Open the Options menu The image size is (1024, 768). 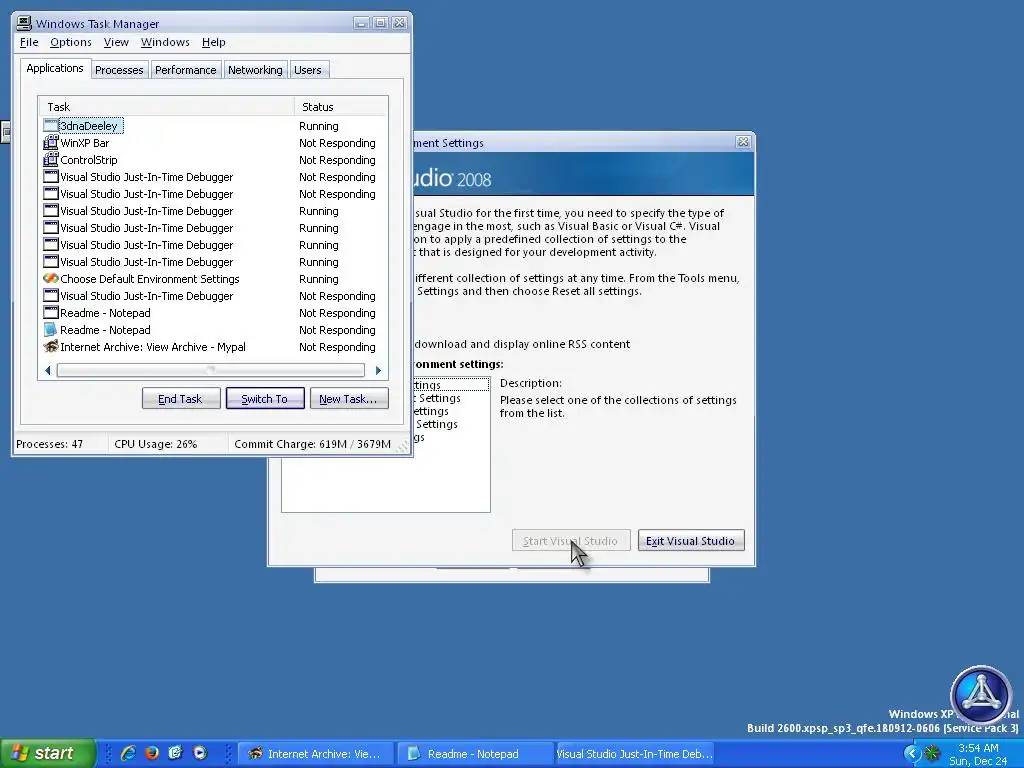[x=71, y=42]
